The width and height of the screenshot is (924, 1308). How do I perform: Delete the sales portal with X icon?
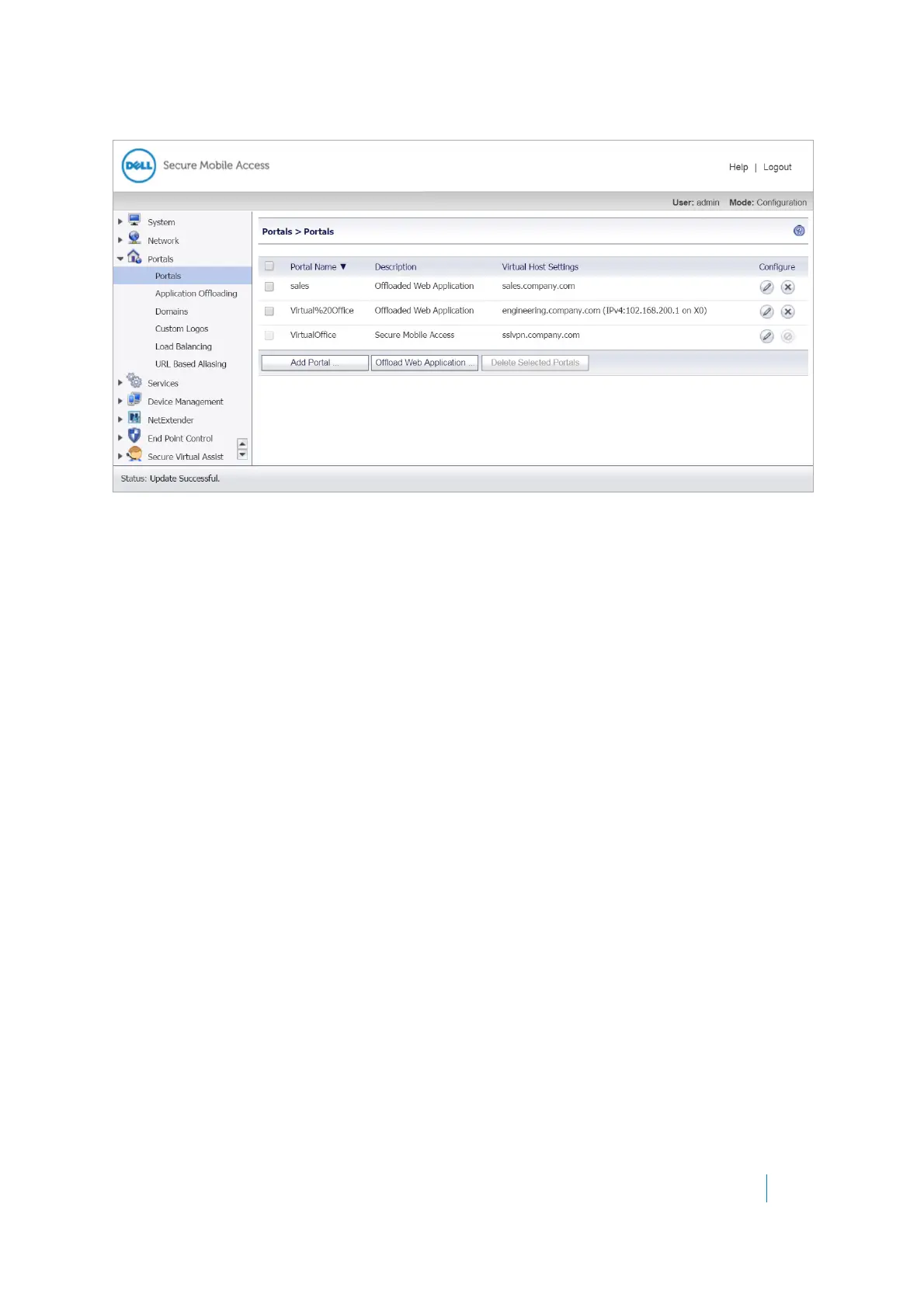click(x=787, y=287)
